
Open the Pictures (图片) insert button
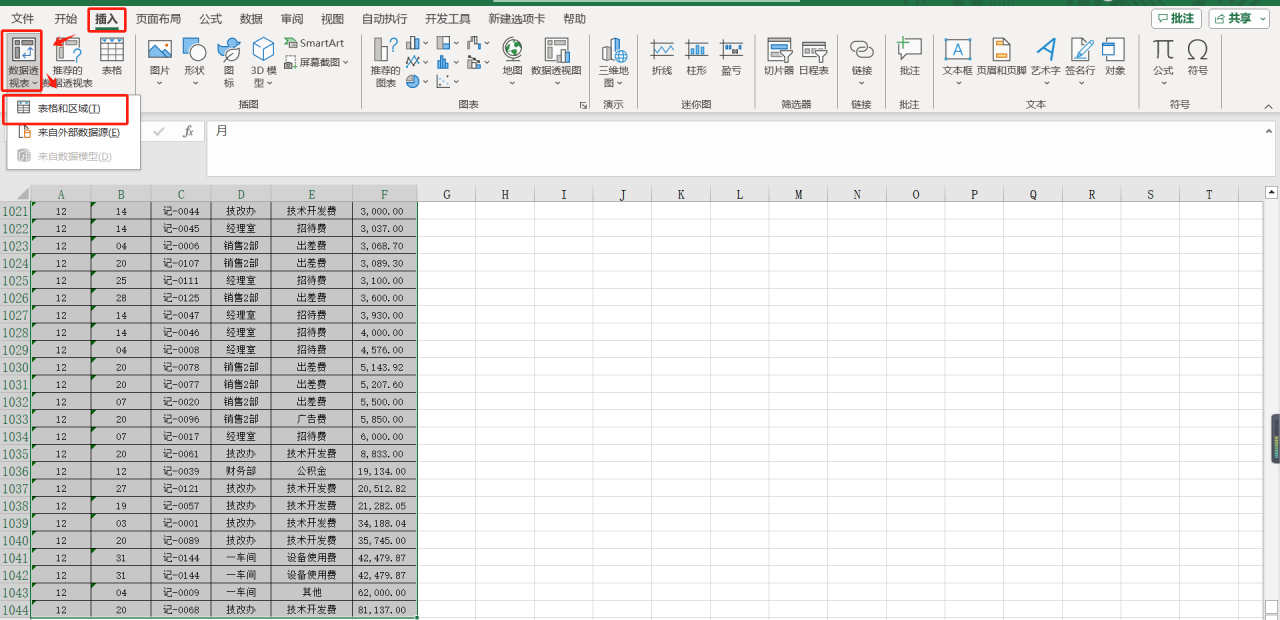(160, 63)
